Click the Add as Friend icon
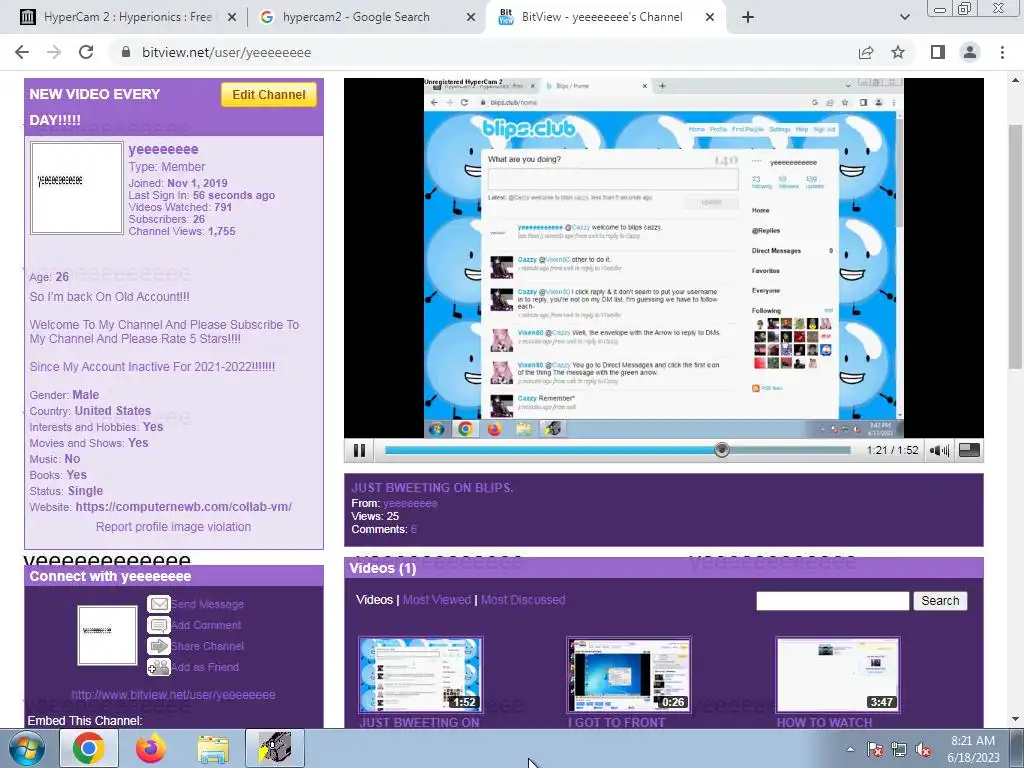This screenshot has height=768, width=1024. pos(159,667)
